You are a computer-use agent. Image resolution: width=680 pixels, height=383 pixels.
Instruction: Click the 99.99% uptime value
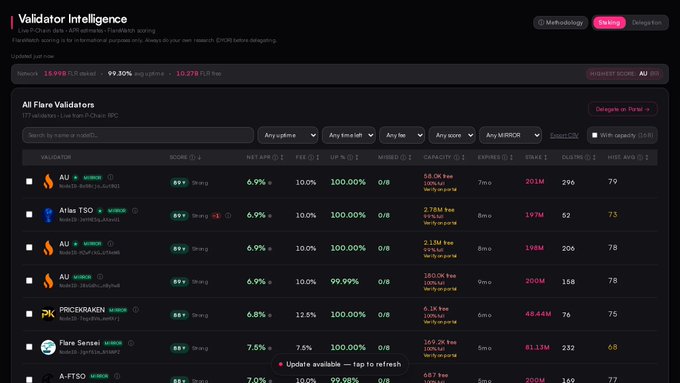point(345,282)
